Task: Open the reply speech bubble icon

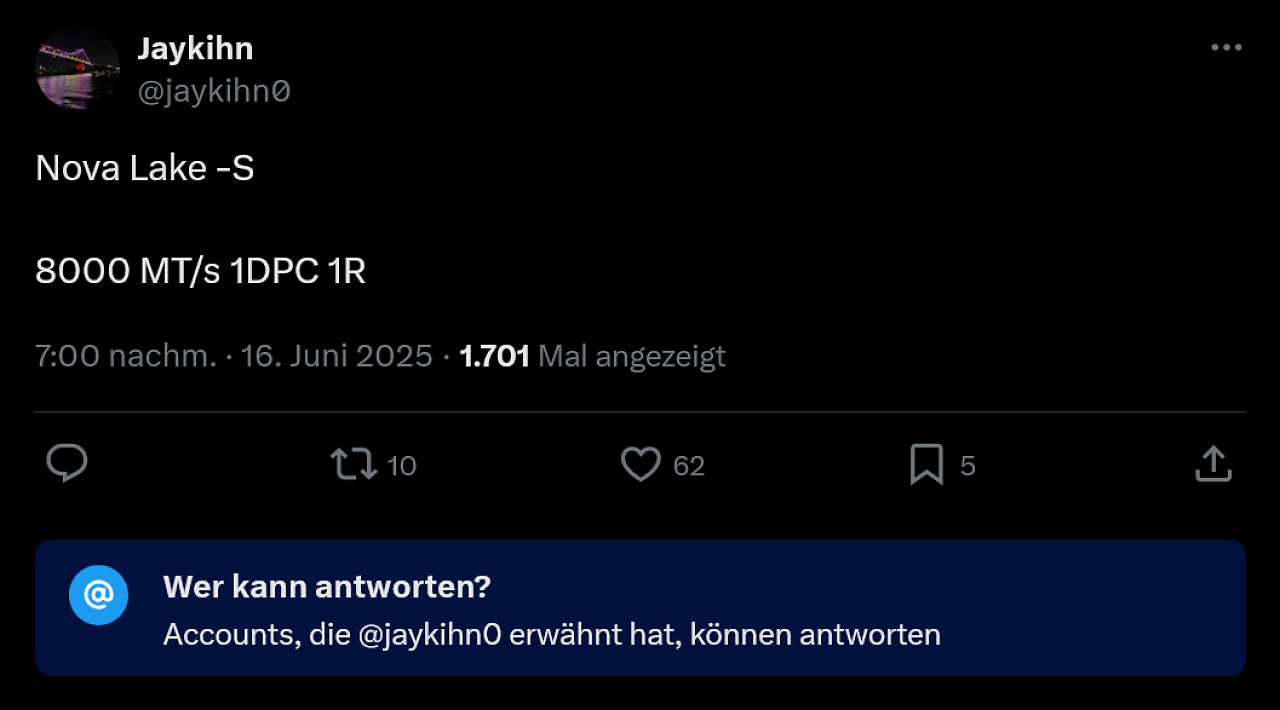Action: pyautogui.click(x=67, y=464)
